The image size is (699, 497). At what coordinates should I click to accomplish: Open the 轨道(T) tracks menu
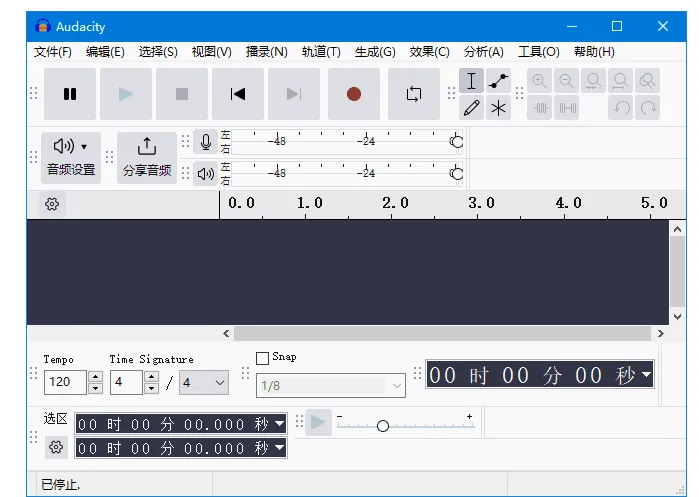tap(321, 52)
